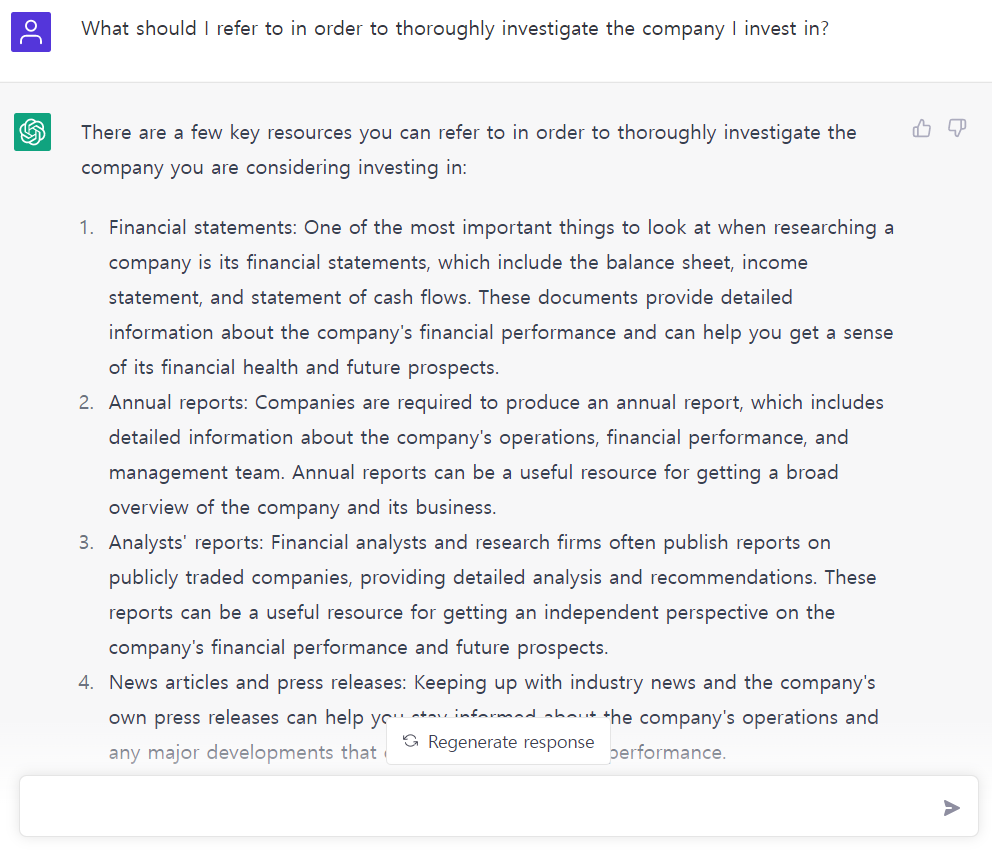
Task: Click list number 4 marker
Action: point(86,683)
